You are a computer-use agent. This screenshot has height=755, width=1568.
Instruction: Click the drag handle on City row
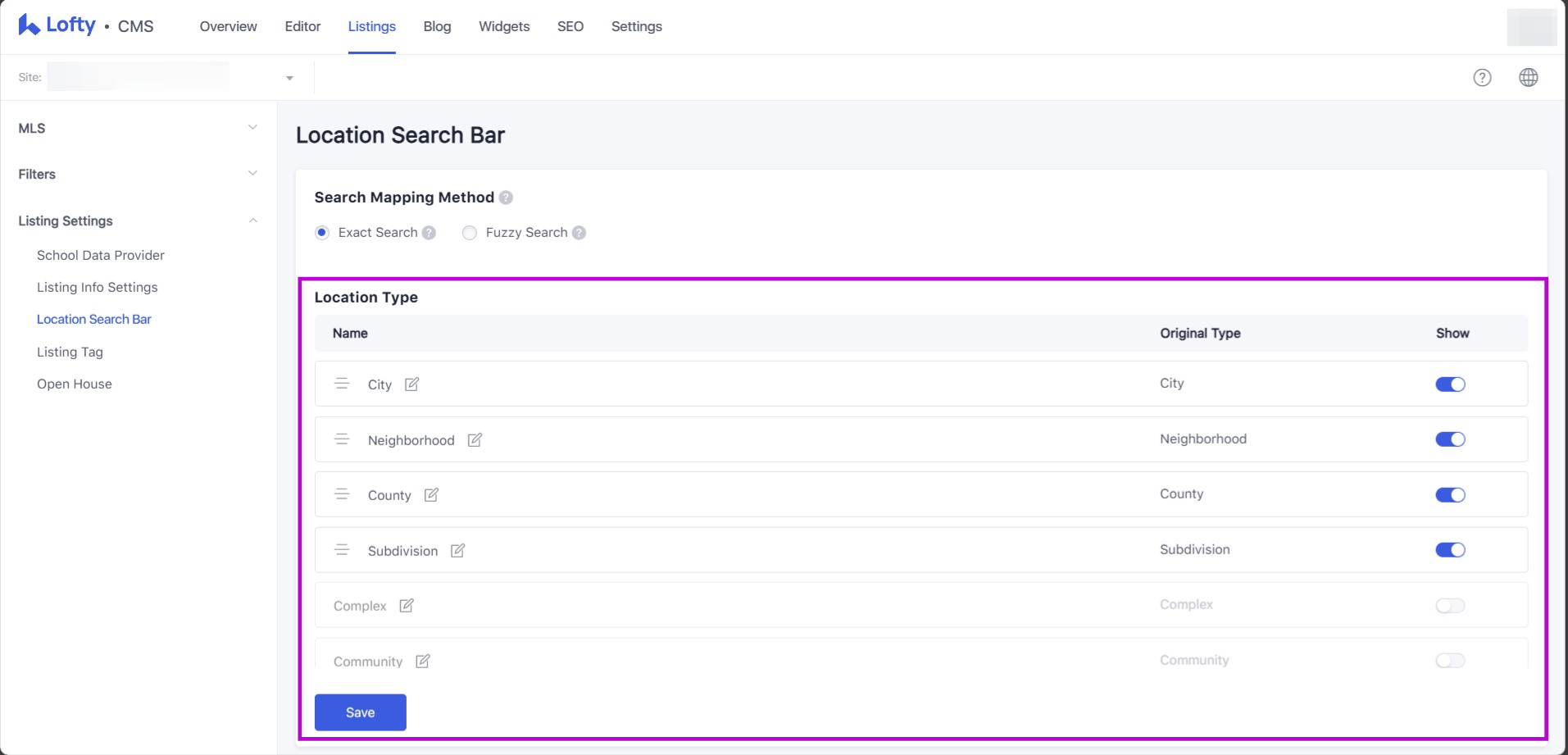(342, 384)
